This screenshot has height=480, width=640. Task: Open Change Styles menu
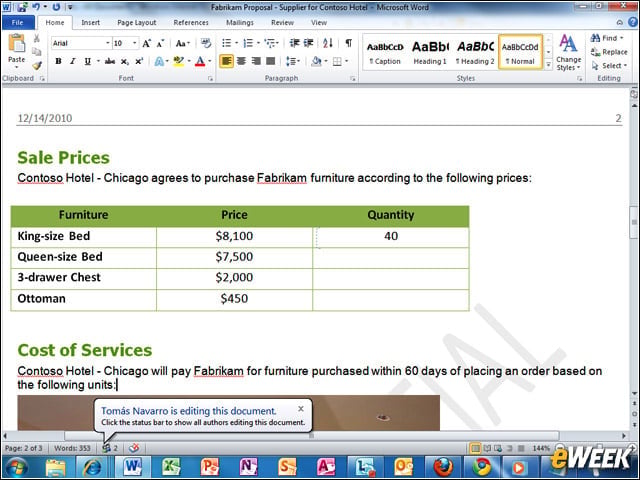point(568,52)
